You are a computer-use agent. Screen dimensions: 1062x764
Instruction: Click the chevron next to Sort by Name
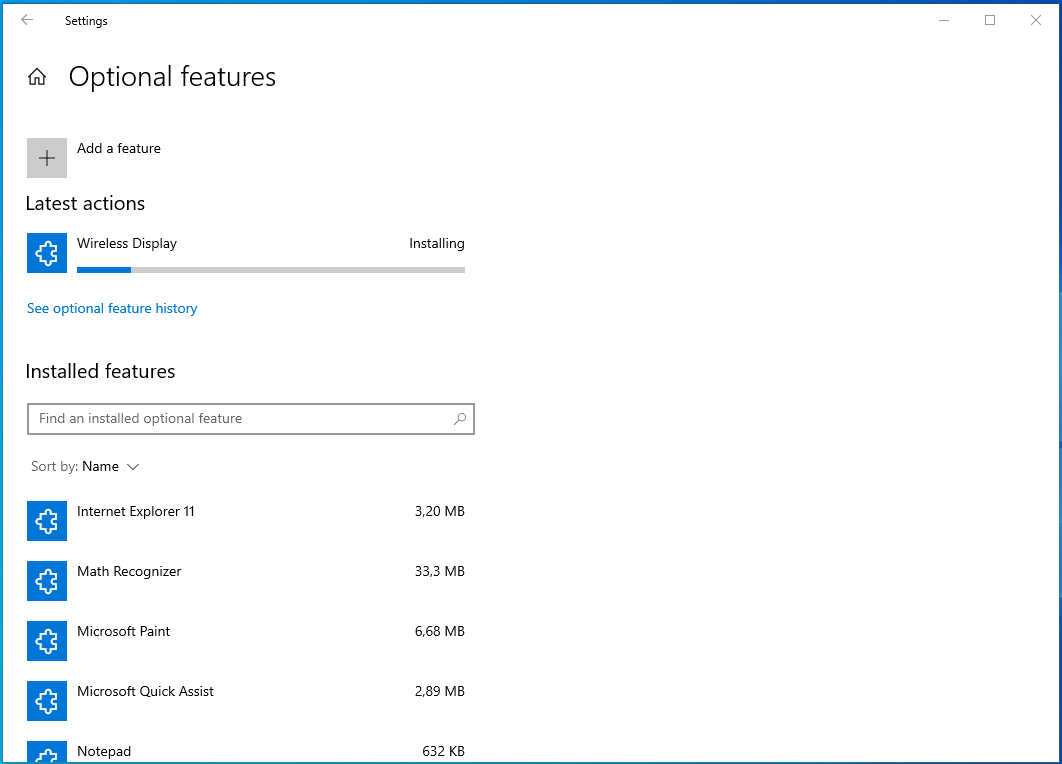click(x=133, y=467)
